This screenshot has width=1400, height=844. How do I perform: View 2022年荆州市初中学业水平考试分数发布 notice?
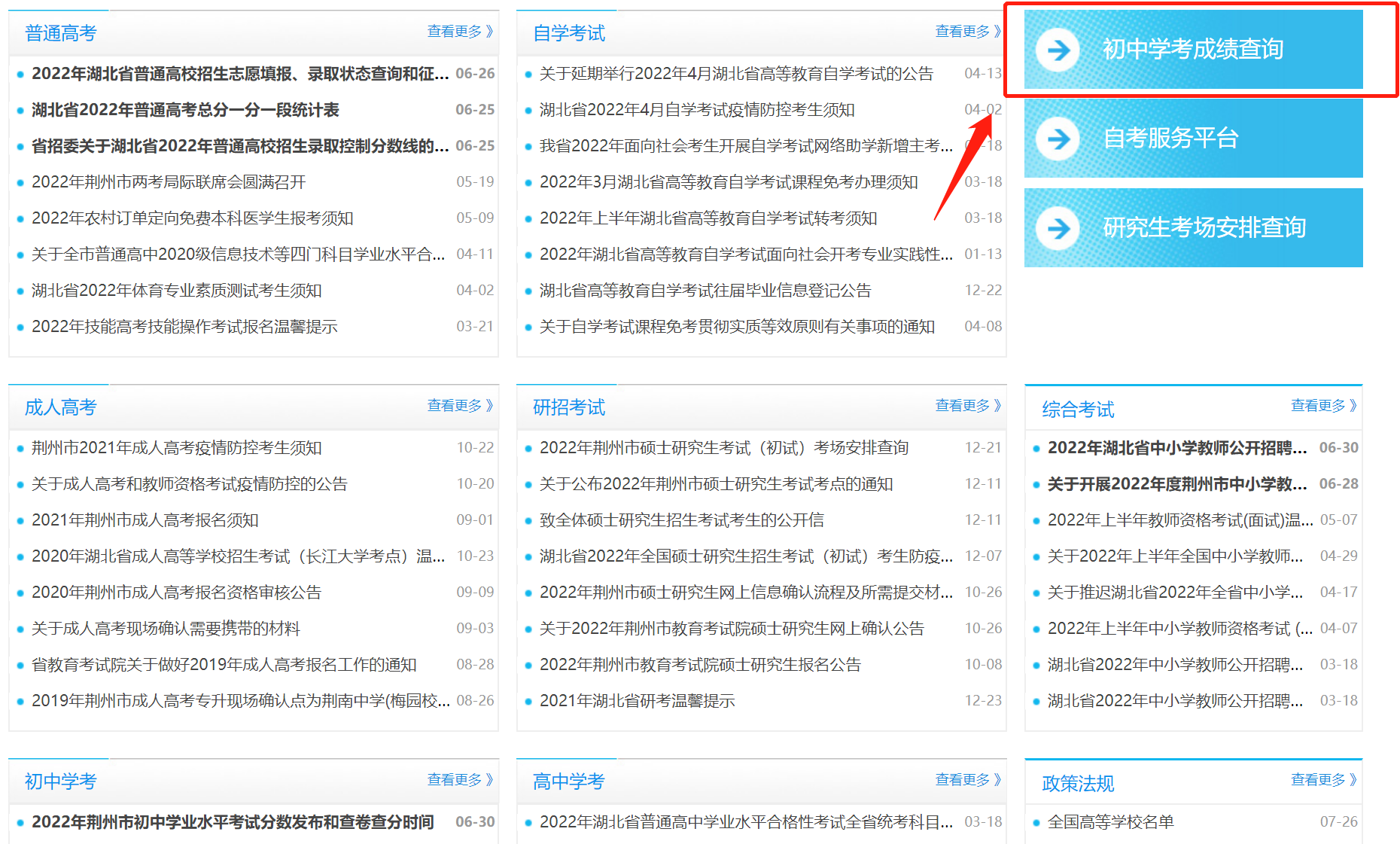pyautogui.click(x=233, y=822)
